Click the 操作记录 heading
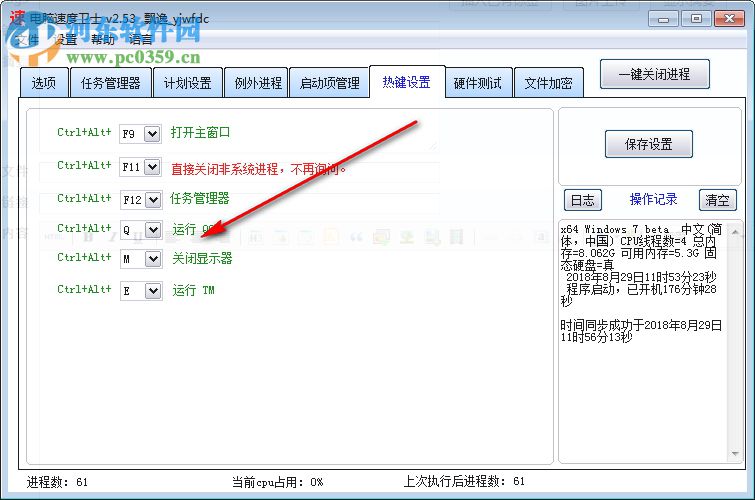 point(653,199)
